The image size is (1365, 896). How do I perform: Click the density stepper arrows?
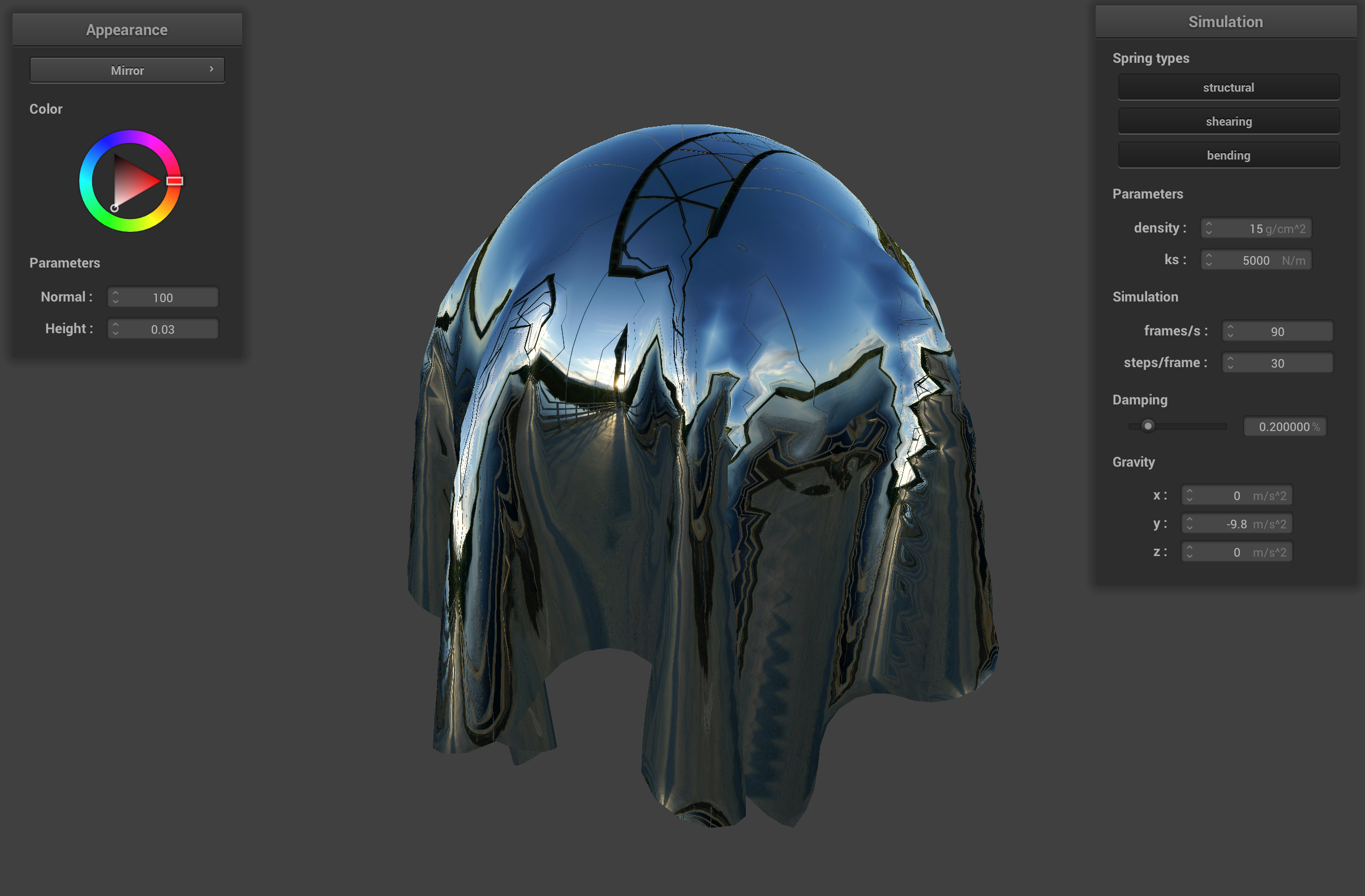click(x=1208, y=228)
